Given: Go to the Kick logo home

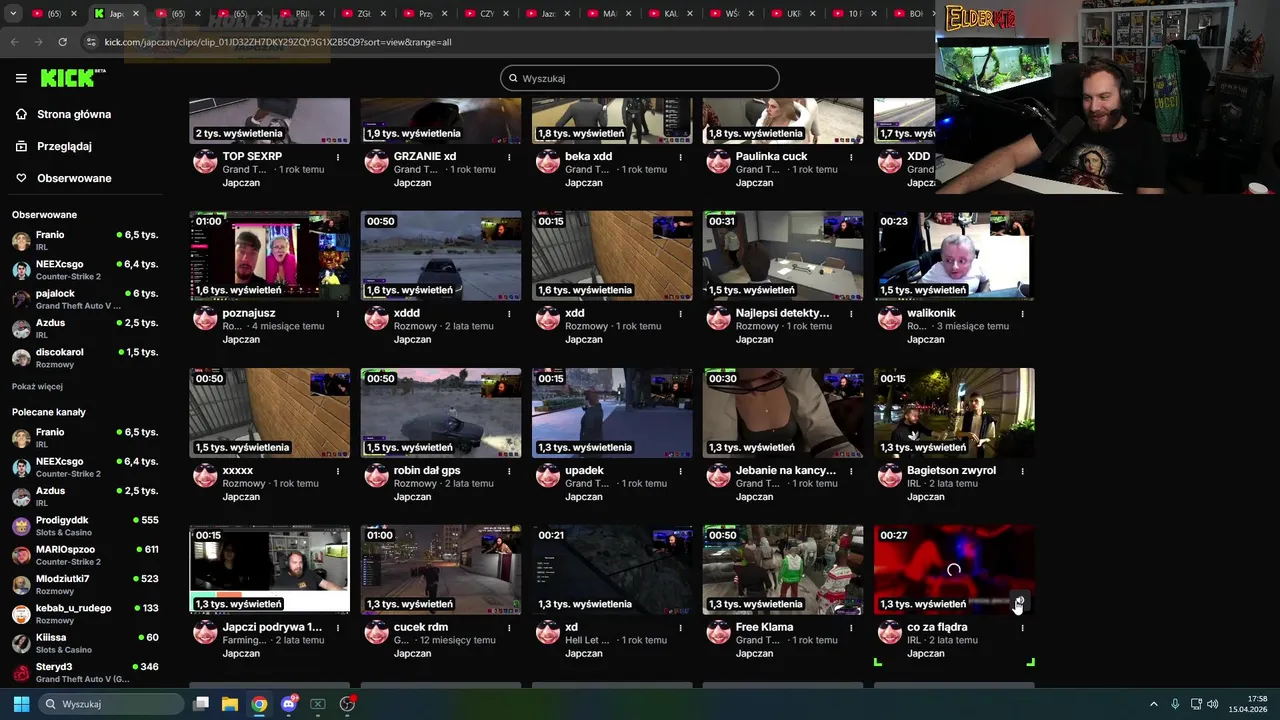Looking at the screenshot, I should click(73, 78).
